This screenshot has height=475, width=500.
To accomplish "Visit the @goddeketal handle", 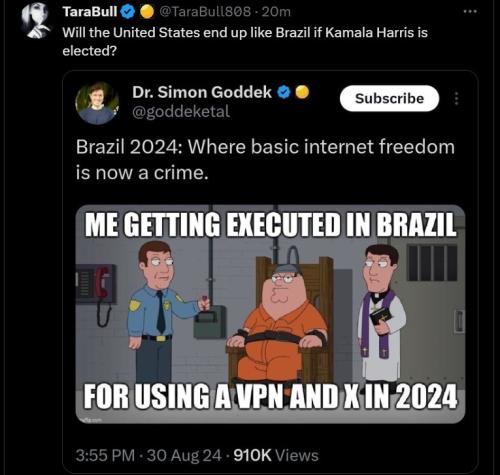I will 181,112.
